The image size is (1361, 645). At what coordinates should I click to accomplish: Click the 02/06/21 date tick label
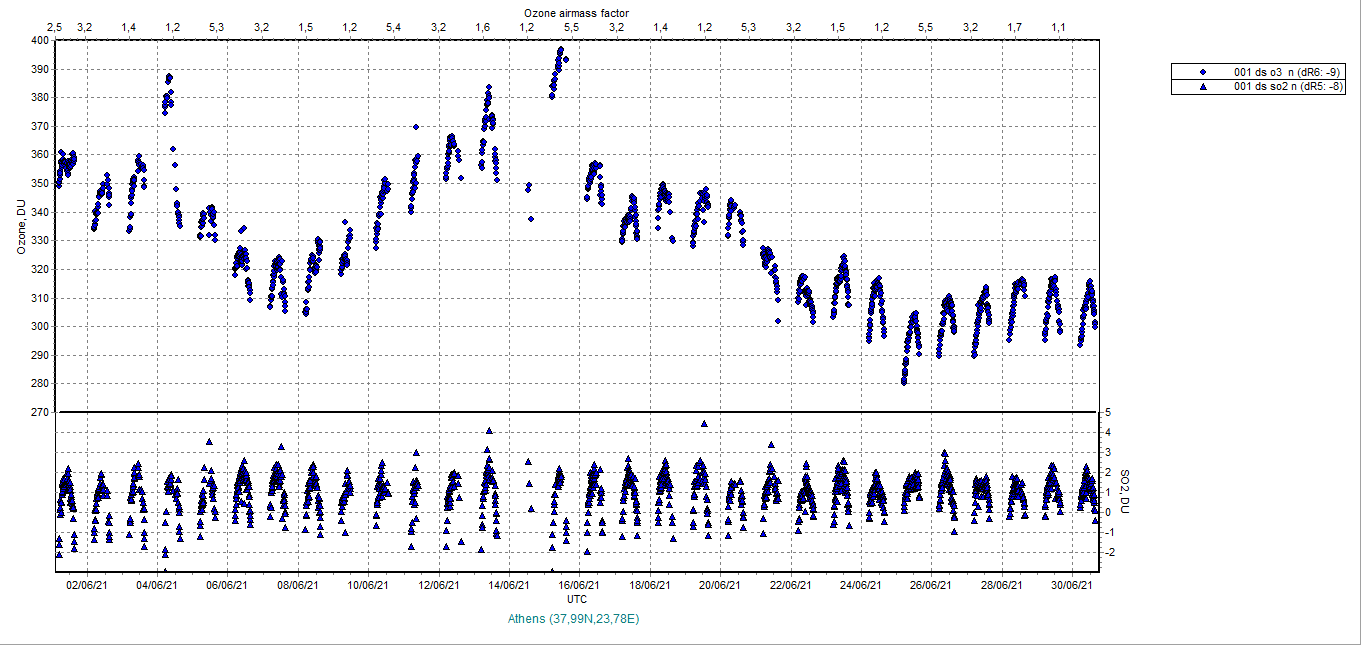click(x=86, y=586)
